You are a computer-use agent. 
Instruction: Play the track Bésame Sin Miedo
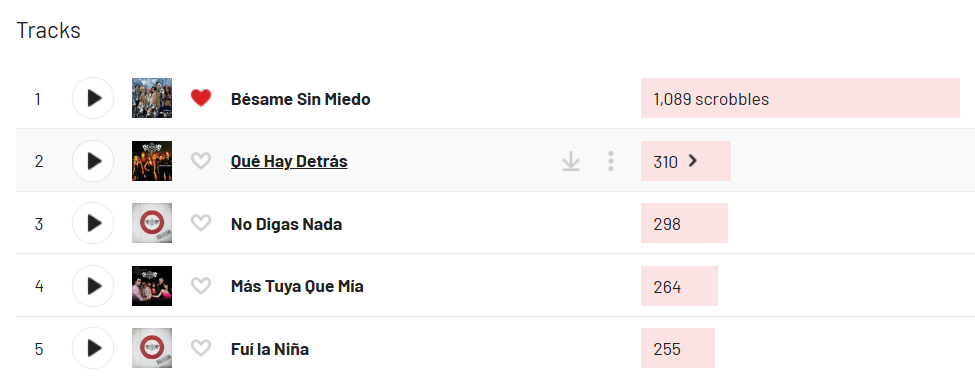[x=93, y=98]
